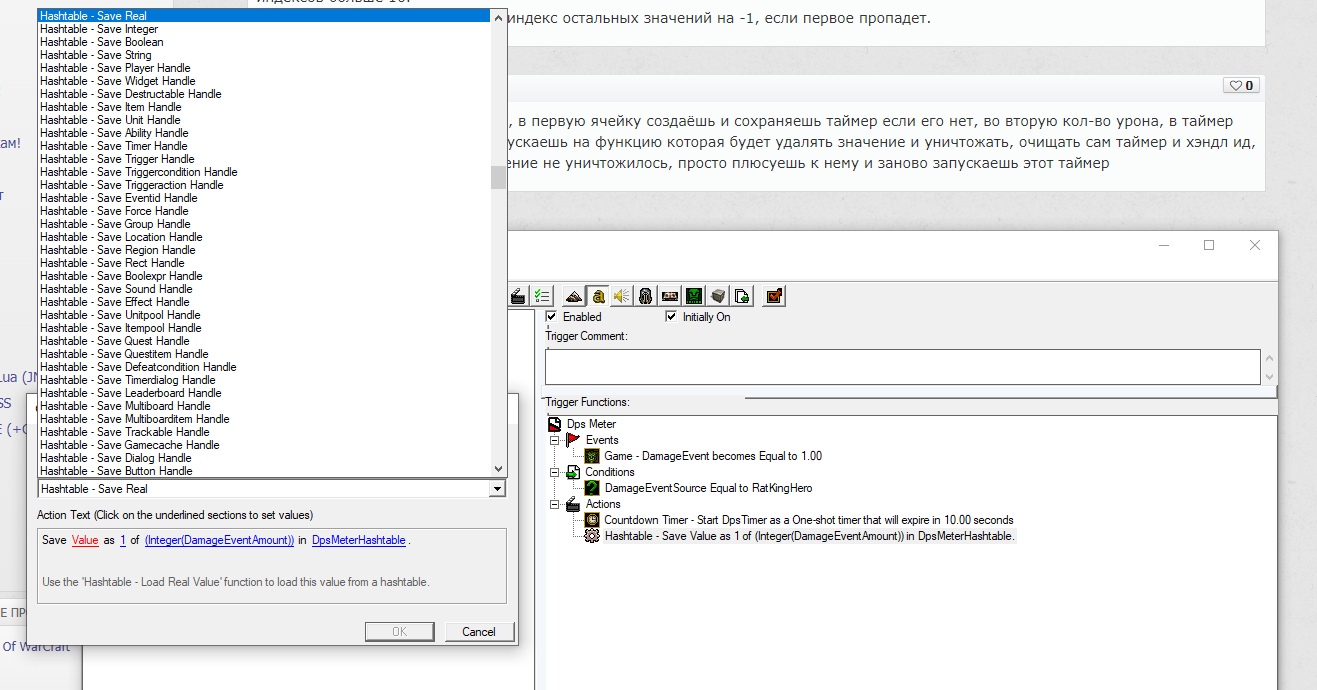Choose Hashtable - Save Multiboard Handle

(264, 406)
